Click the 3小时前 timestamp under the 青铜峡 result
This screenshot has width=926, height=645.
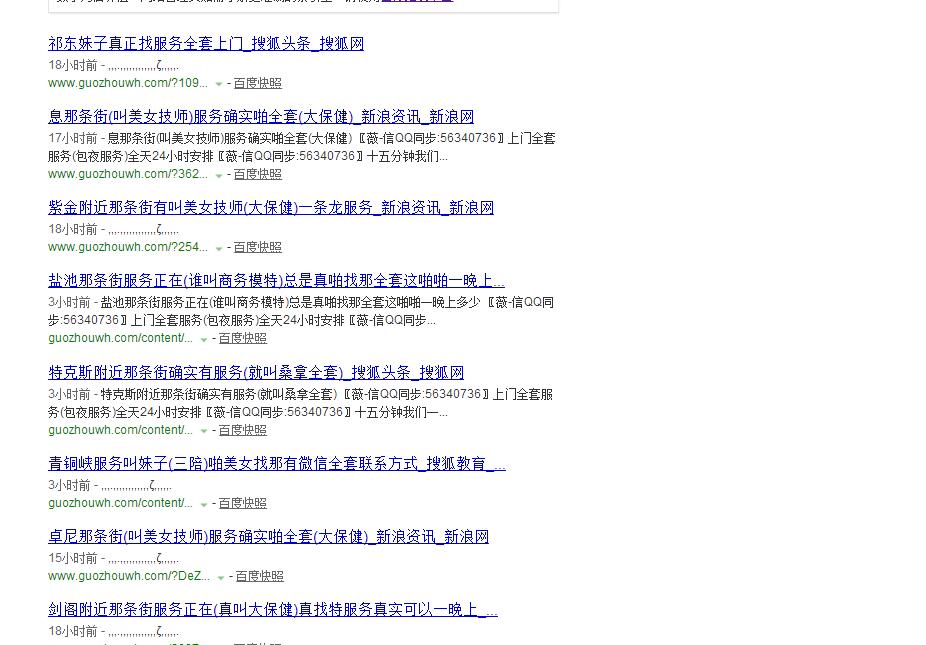point(70,485)
